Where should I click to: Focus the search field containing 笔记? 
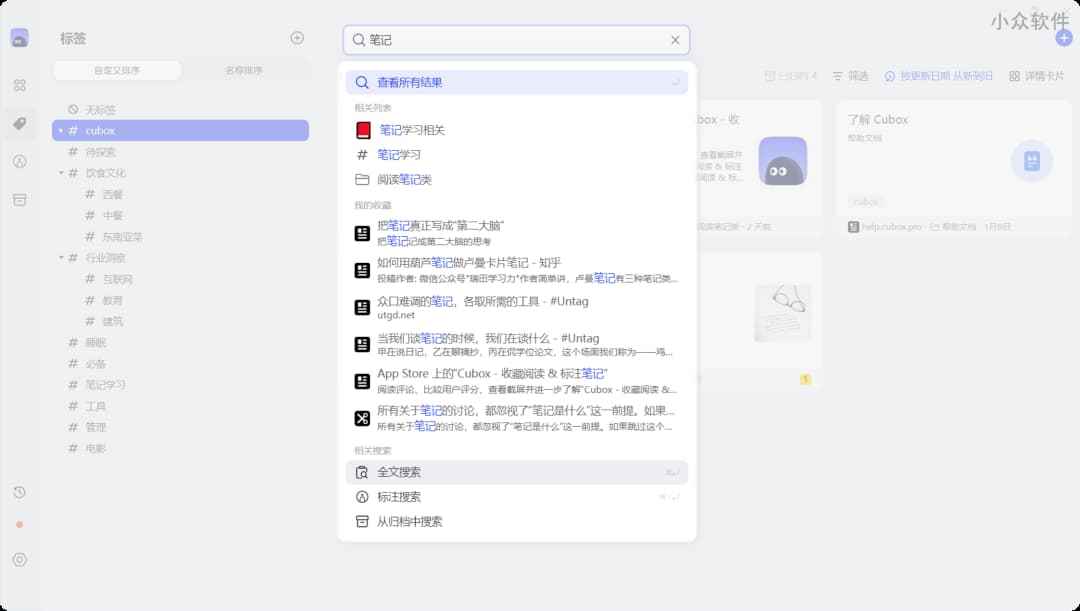517,40
